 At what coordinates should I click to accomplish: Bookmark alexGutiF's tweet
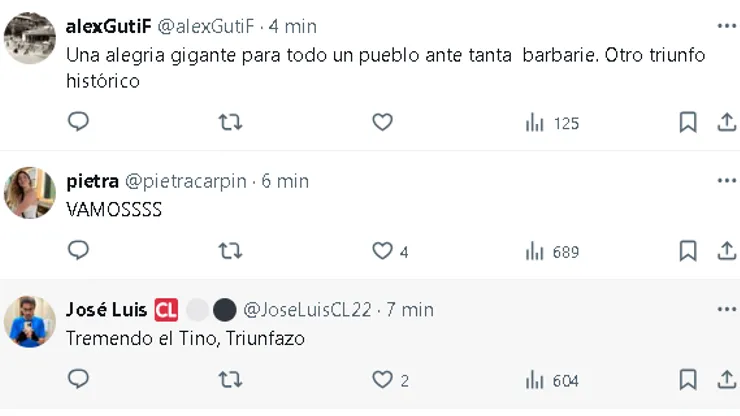click(x=688, y=122)
